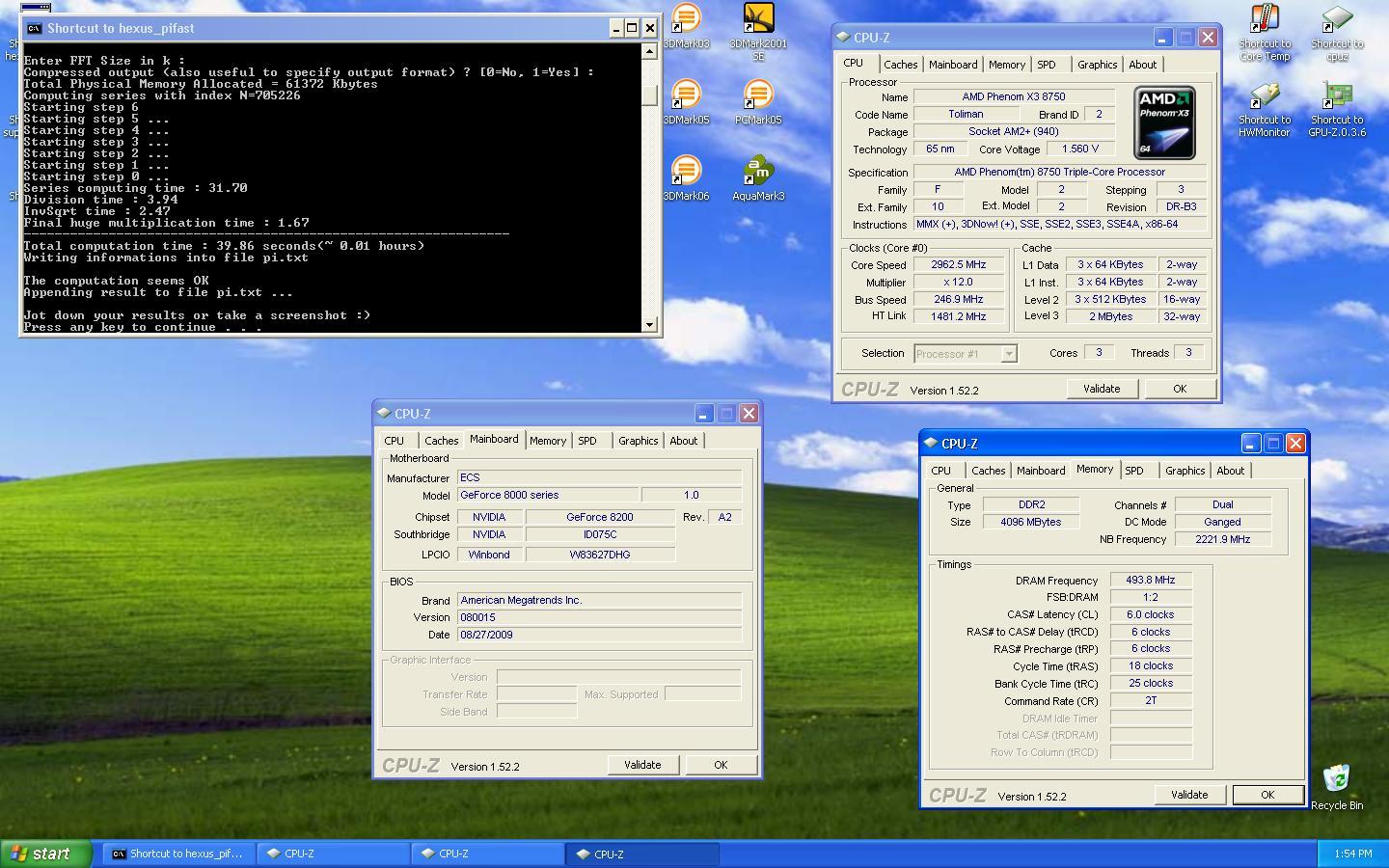
Task: Click the DRAM Frequency value 493.8 MHz
Action: pos(1151,580)
